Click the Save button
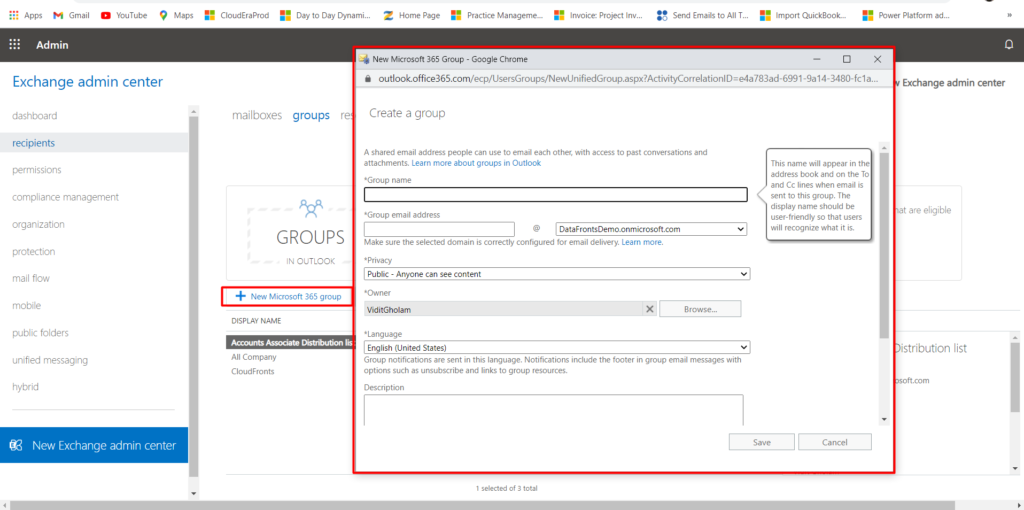Image resolution: width=1024 pixels, height=510 pixels. click(x=761, y=442)
